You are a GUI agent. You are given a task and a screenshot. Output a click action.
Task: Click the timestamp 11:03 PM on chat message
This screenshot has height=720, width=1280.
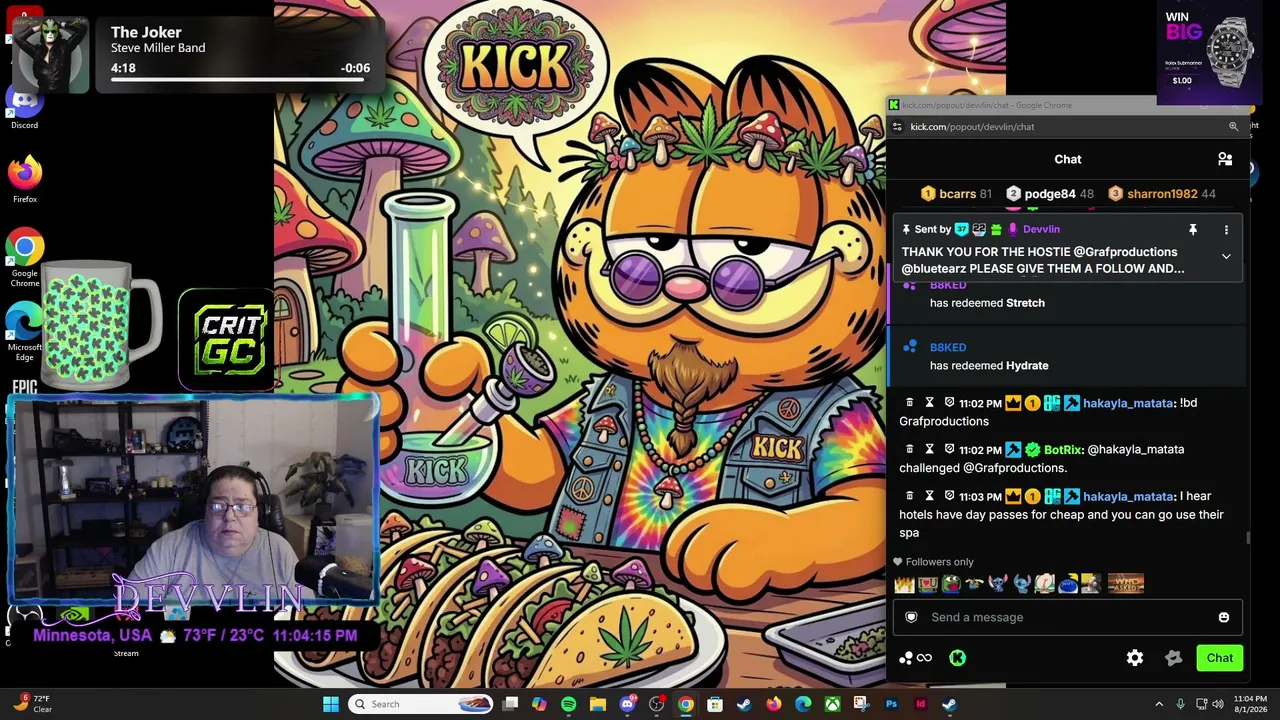980,497
